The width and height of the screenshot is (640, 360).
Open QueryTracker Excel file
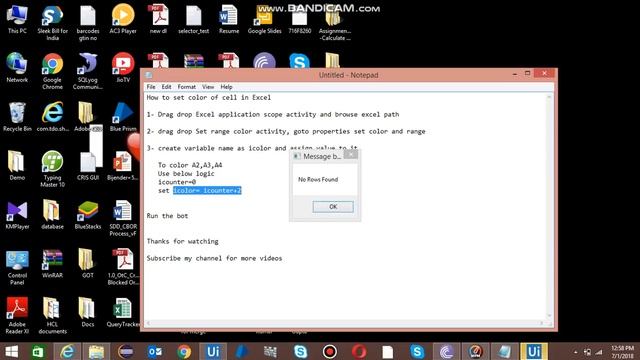coord(123,313)
